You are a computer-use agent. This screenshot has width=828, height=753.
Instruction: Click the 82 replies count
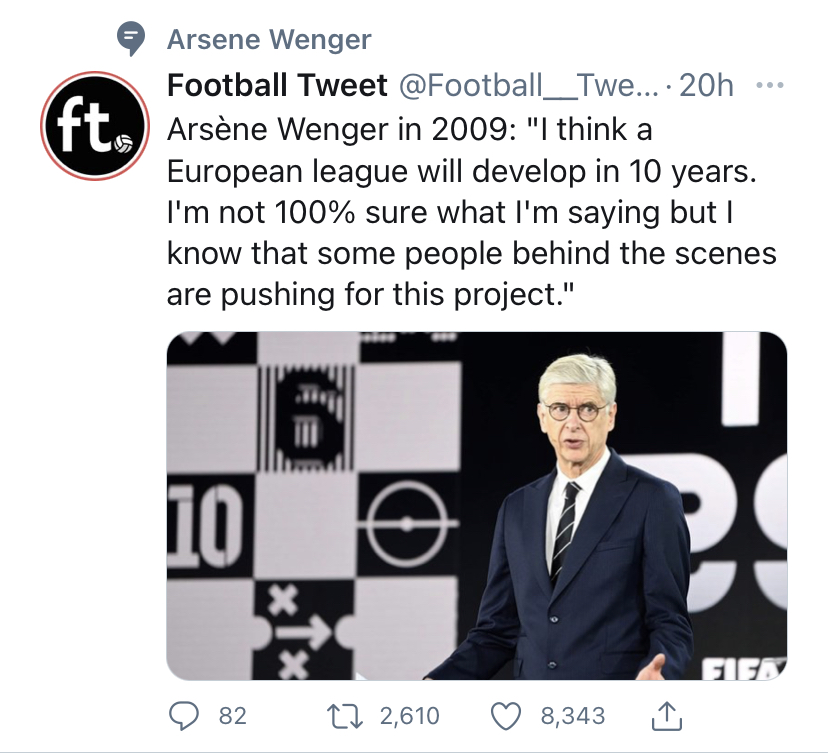232,717
